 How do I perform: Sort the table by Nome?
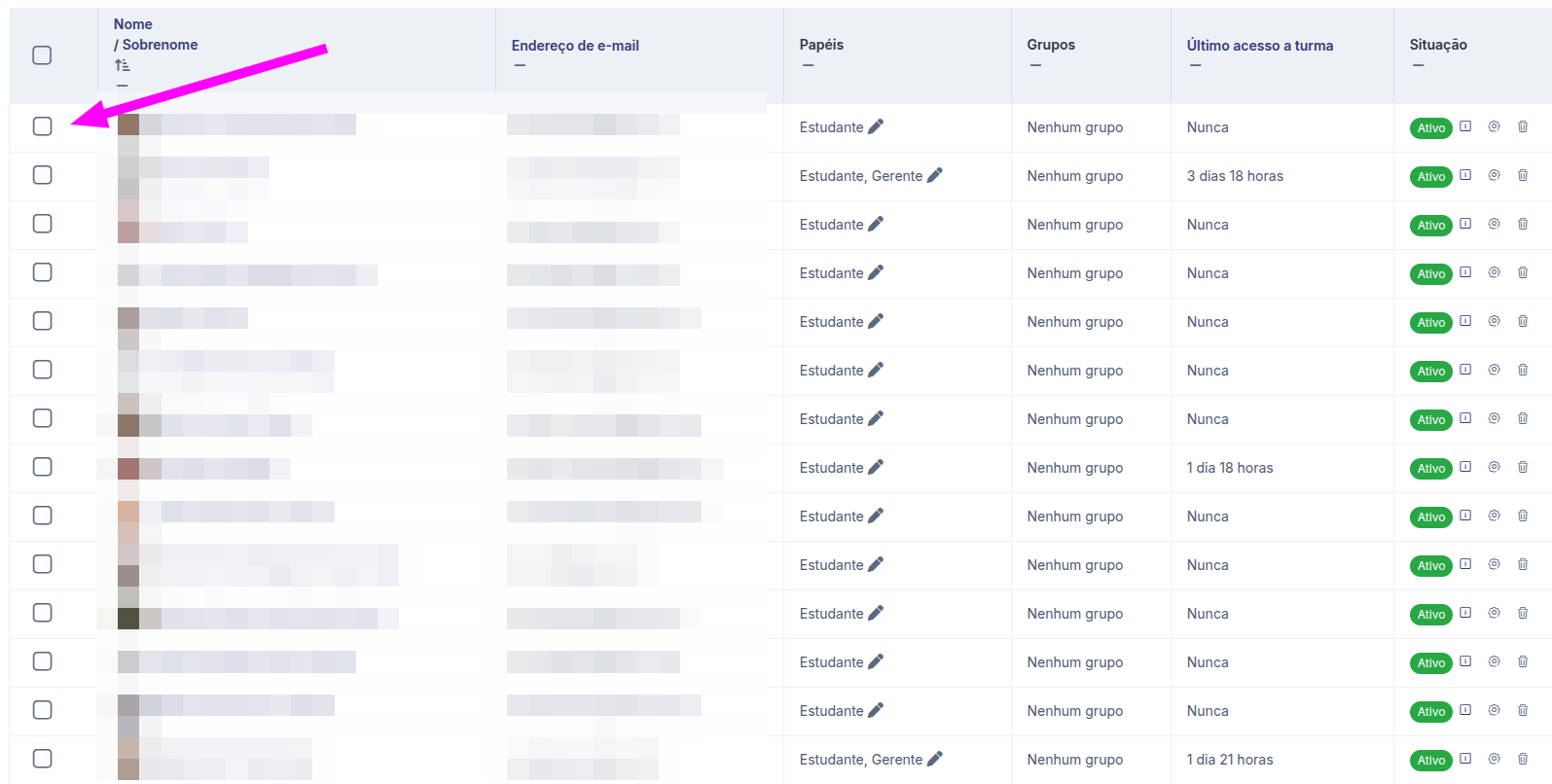pyautogui.click(x=132, y=24)
